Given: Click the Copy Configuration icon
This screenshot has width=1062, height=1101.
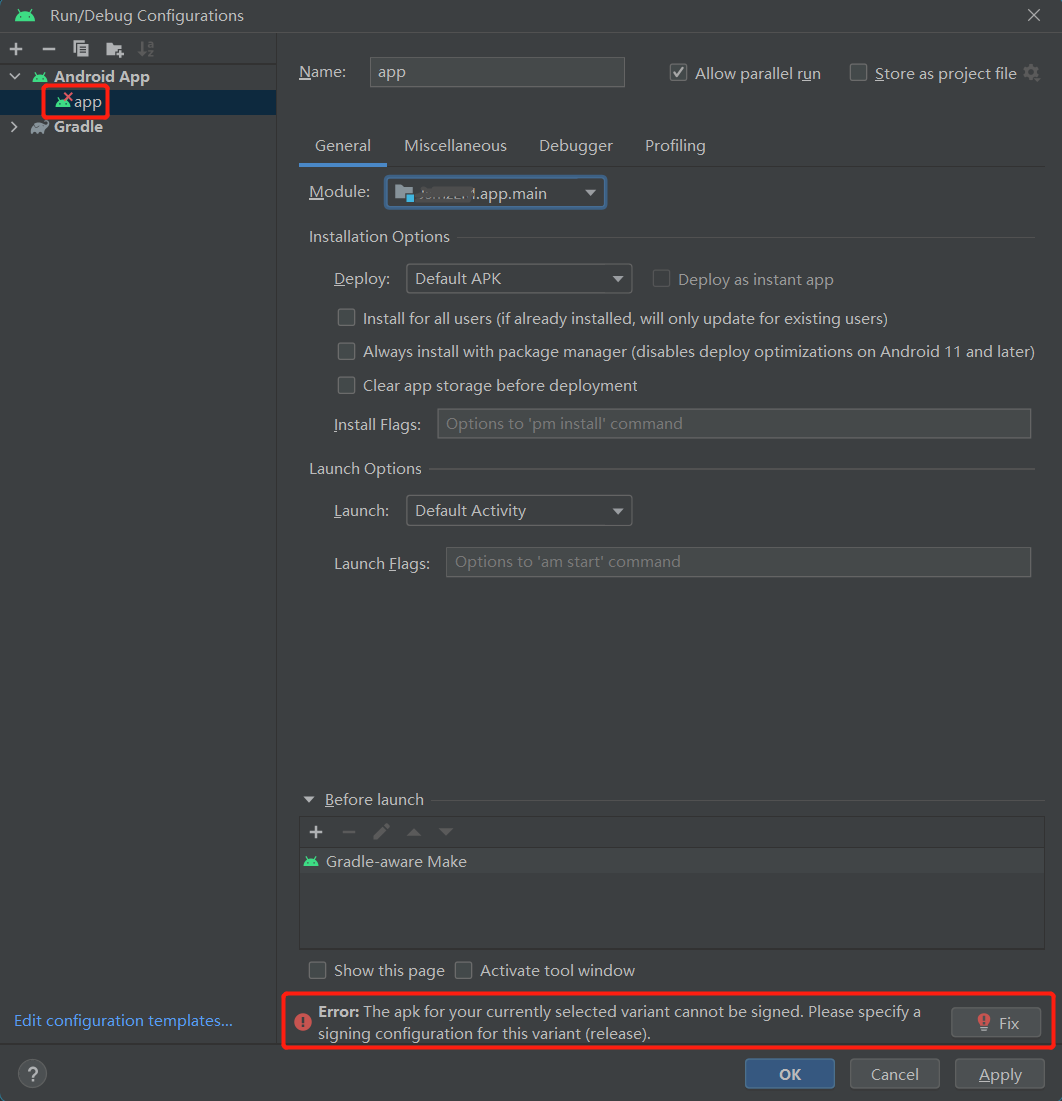Looking at the screenshot, I should pos(81,49).
